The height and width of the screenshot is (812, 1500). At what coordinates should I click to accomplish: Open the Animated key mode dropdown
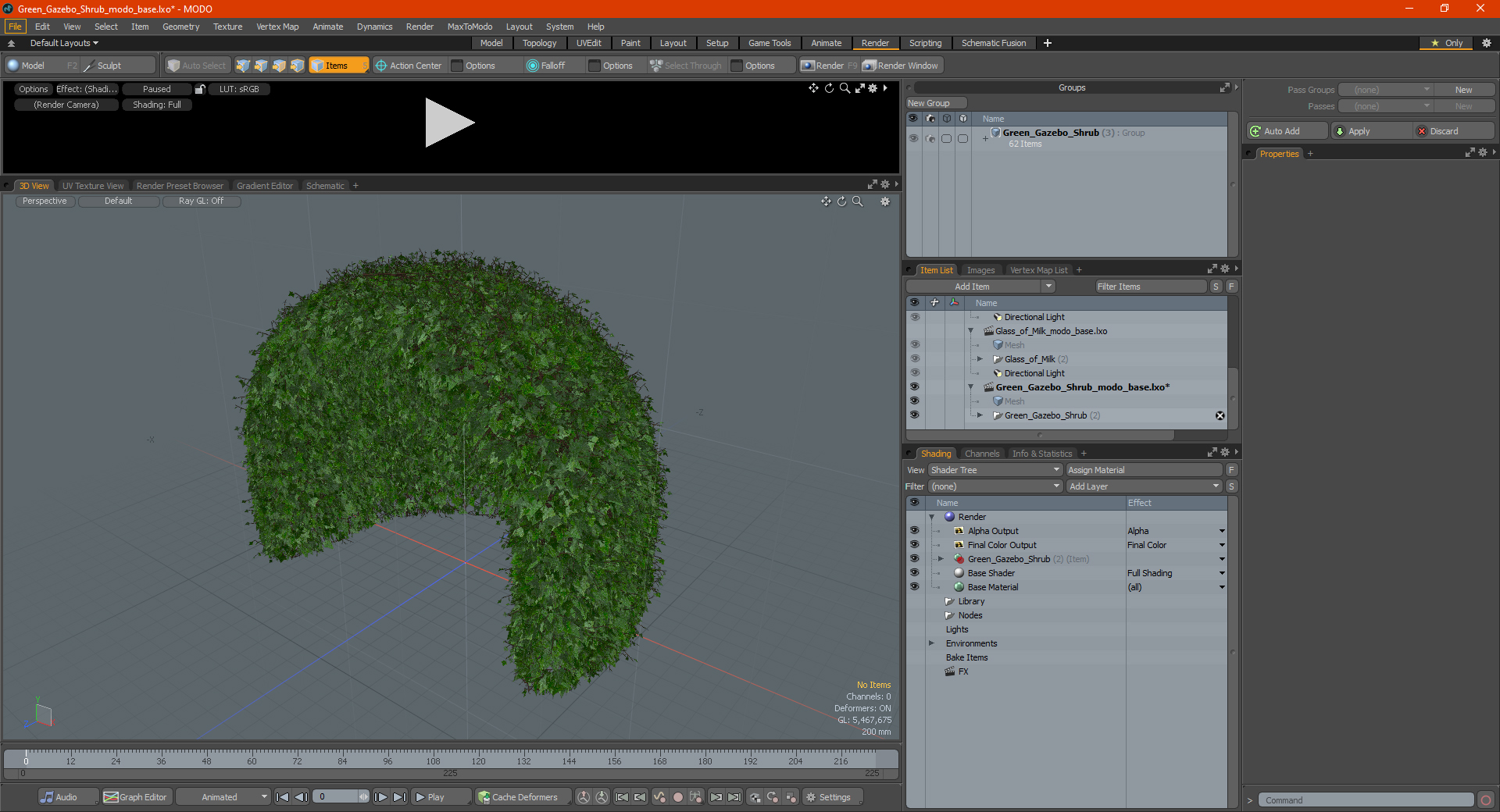(x=223, y=797)
